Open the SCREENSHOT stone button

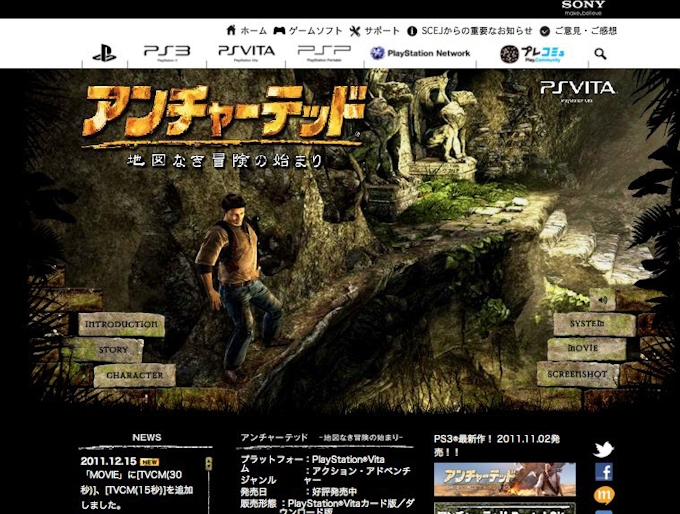(578, 374)
